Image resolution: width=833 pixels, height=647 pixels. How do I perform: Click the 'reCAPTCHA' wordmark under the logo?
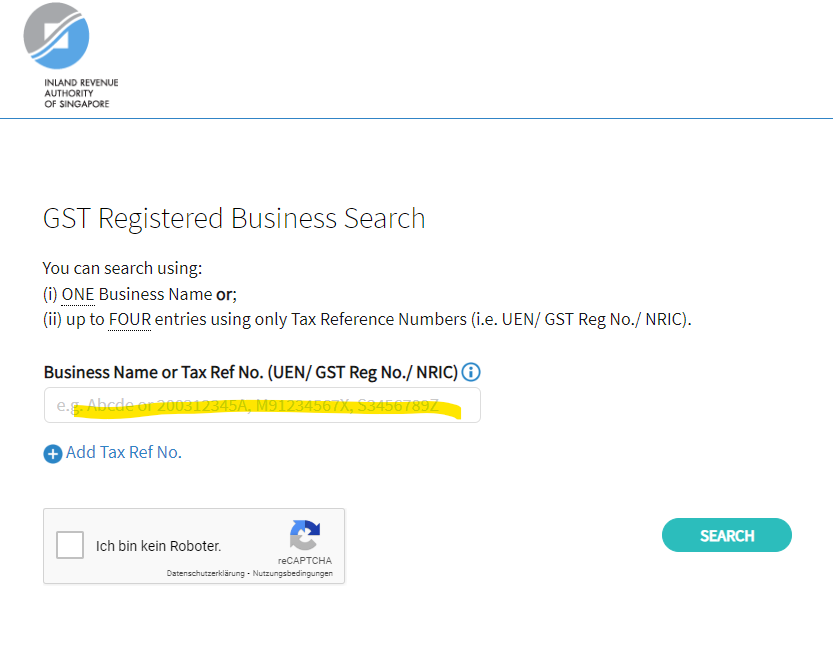pos(305,561)
